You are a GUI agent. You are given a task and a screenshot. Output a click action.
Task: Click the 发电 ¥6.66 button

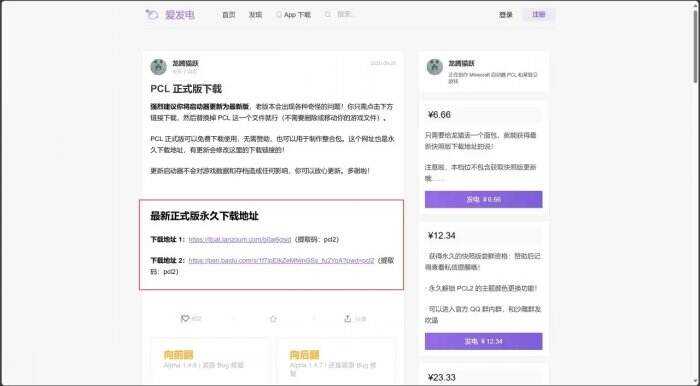click(483, 199)
